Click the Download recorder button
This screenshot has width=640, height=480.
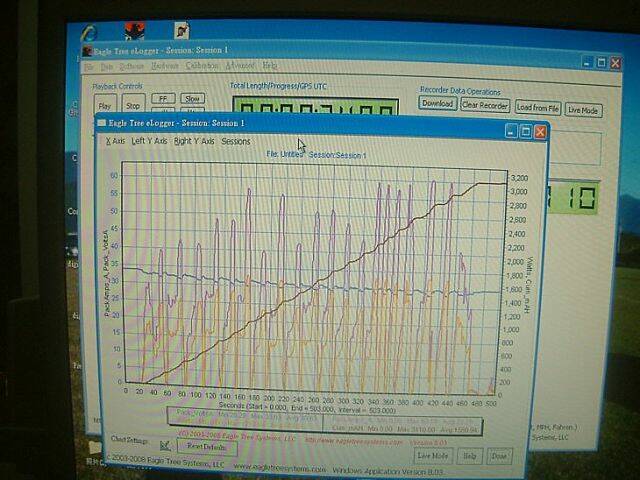click(437, 103)
